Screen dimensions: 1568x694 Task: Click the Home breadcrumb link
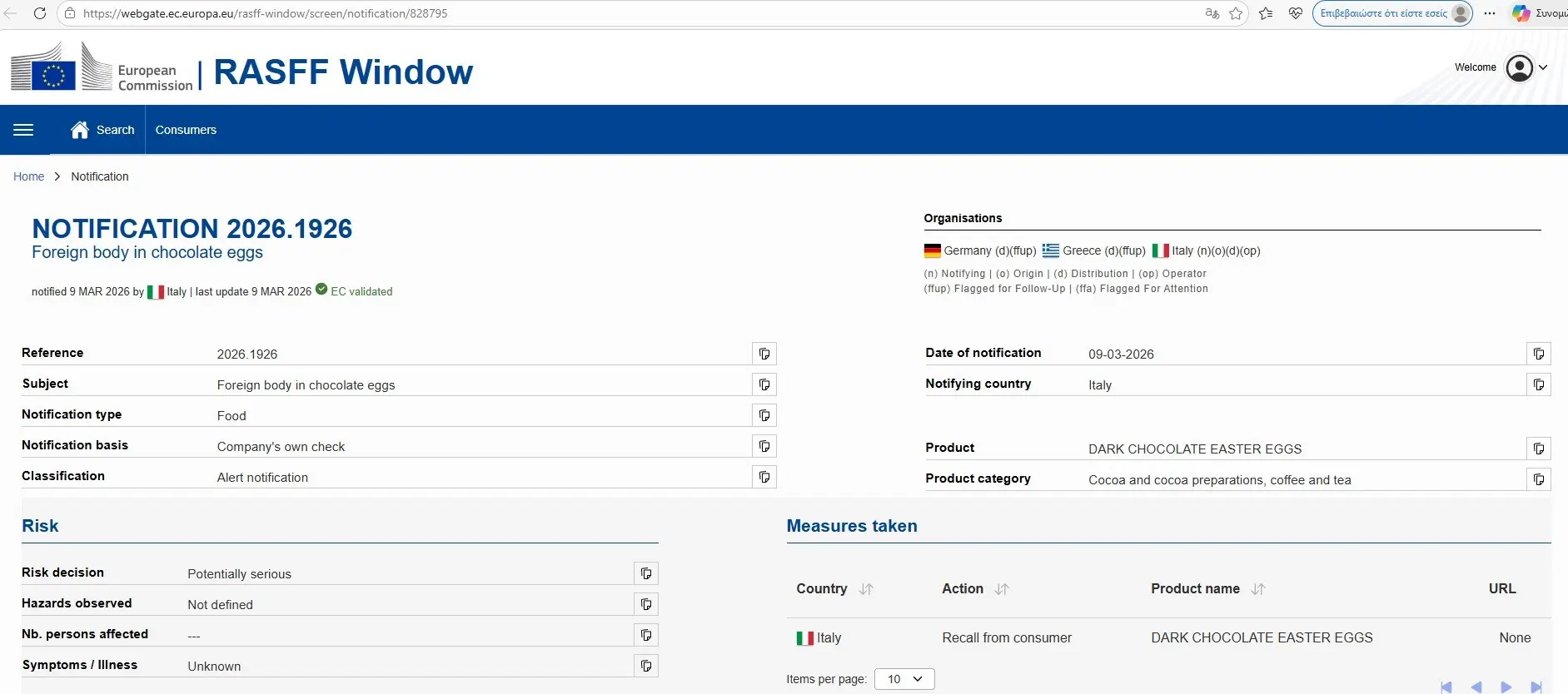click(x=28, y=176)
